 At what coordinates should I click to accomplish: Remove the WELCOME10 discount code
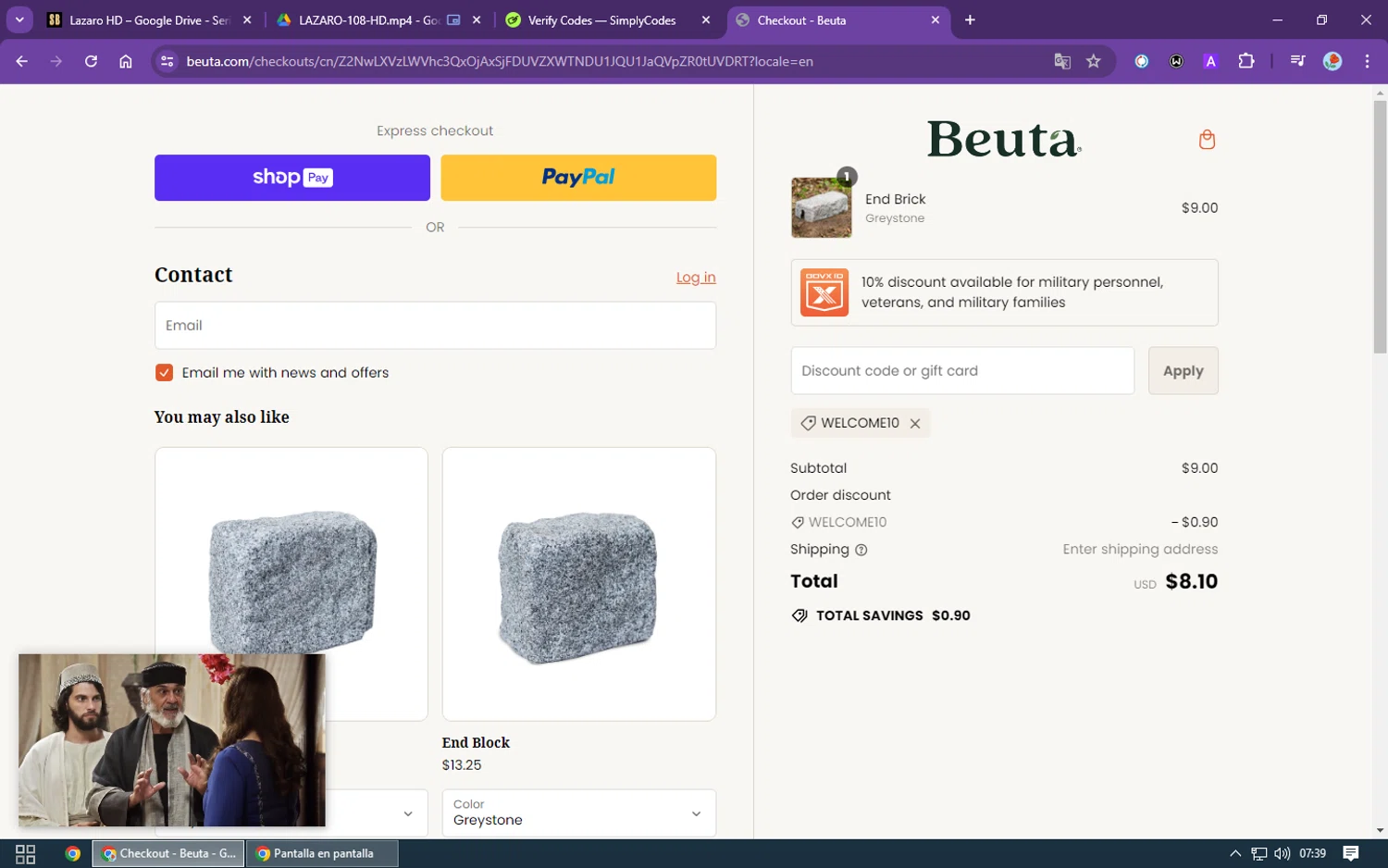click(x=915, y=424)
